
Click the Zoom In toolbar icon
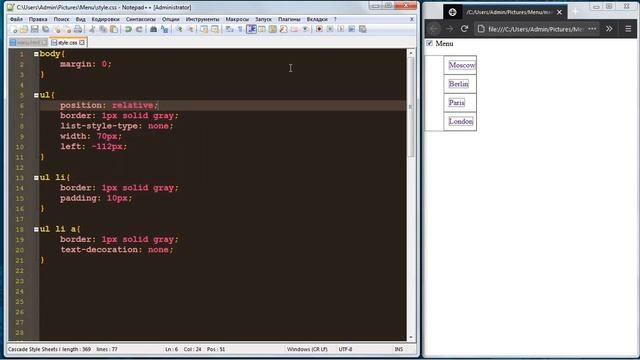pyautogui.click(x=179, y=29)
